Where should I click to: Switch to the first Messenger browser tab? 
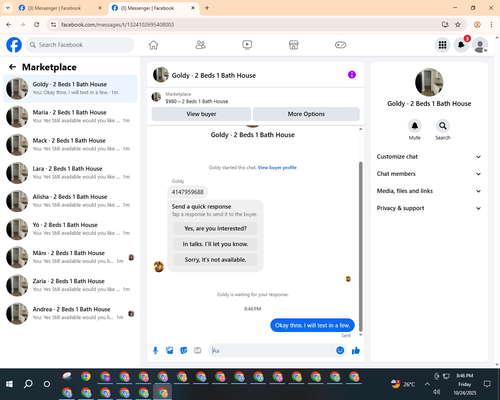coord(61,8)
